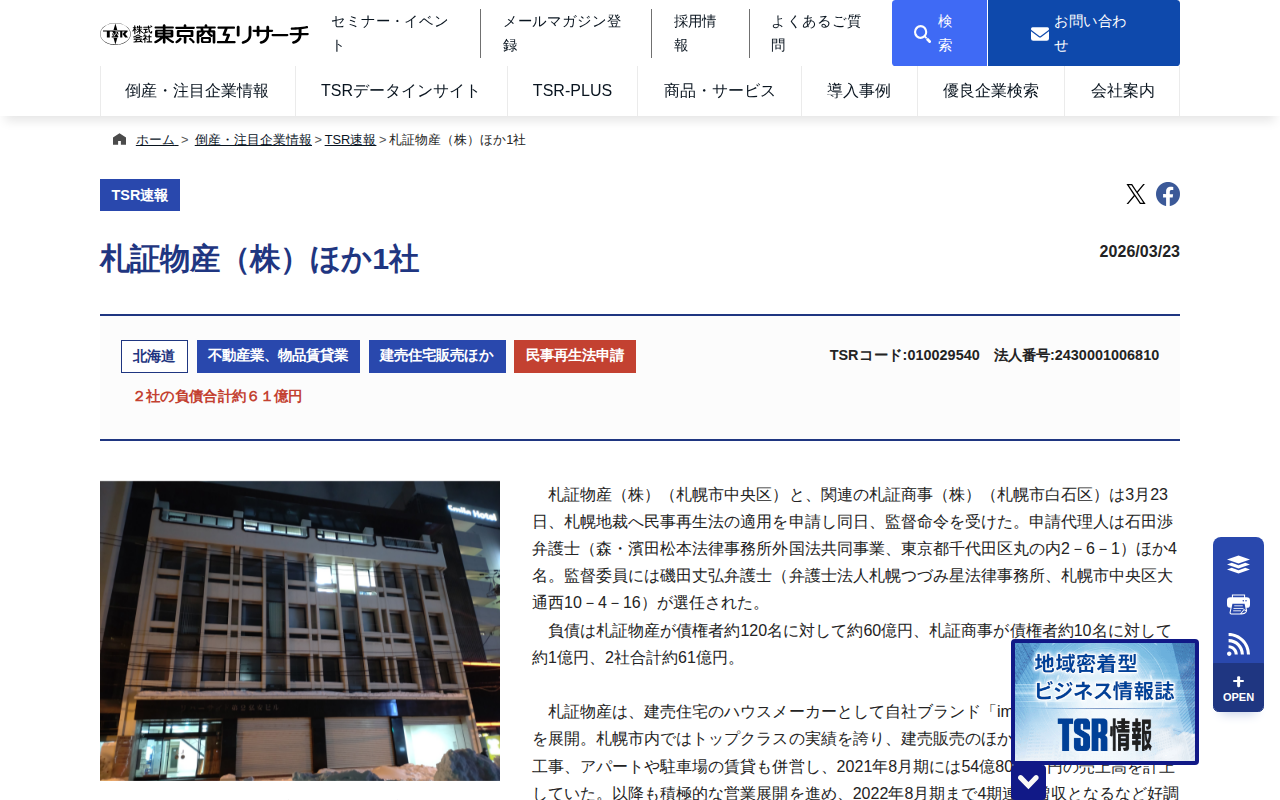Click the envelope contact icon
This screenshot has width=1280, height=800.
[x=1040, y=34]
